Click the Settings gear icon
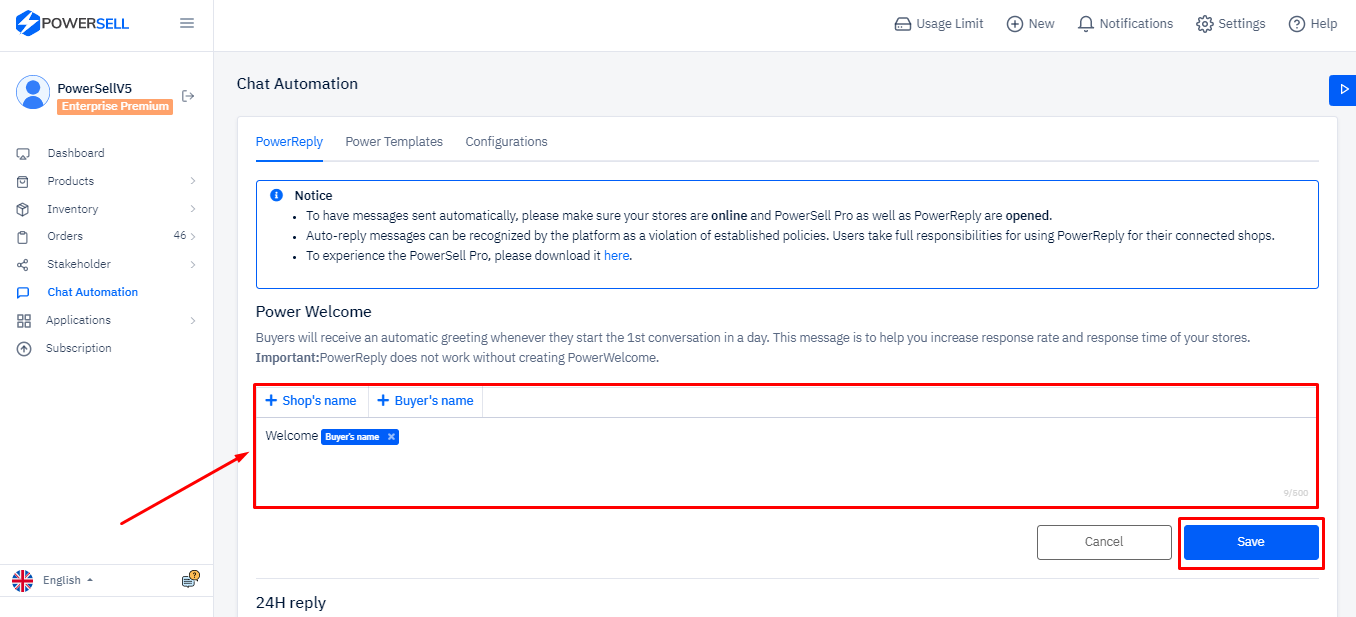This screenshot has height=617, width=1356. pos(1205,24)
